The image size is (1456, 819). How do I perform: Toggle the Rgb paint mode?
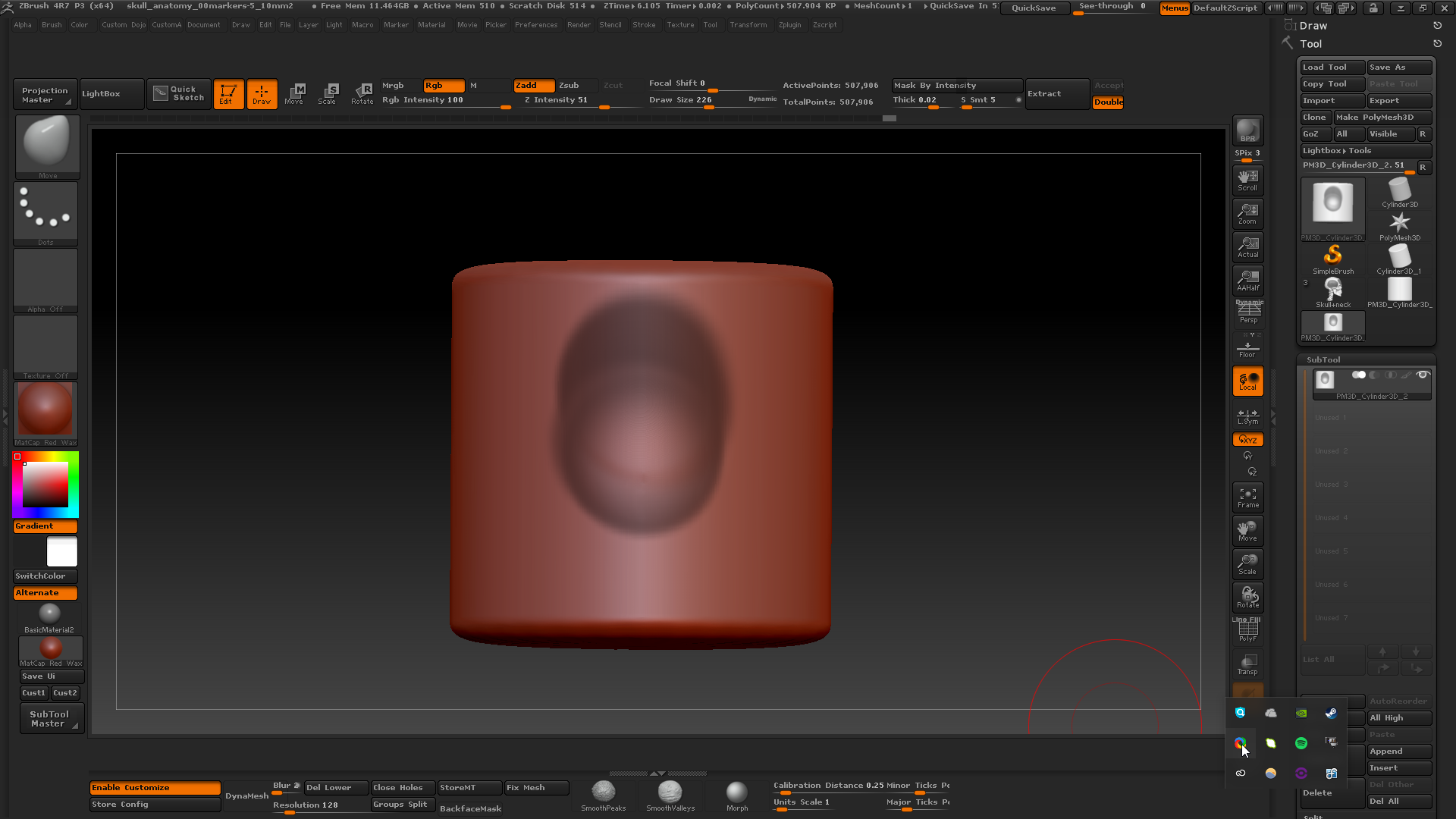pos(444,86)
